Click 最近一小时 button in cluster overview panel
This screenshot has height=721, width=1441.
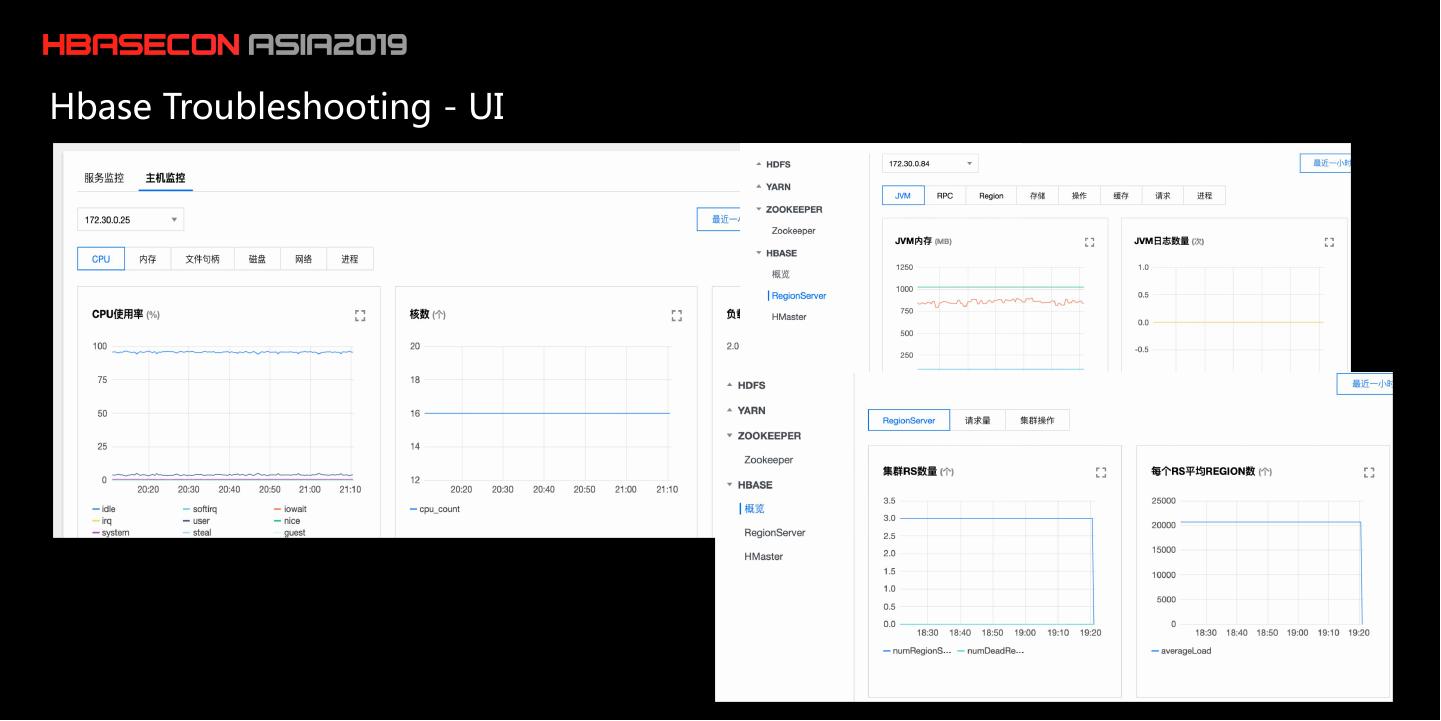pos(1365,384)
